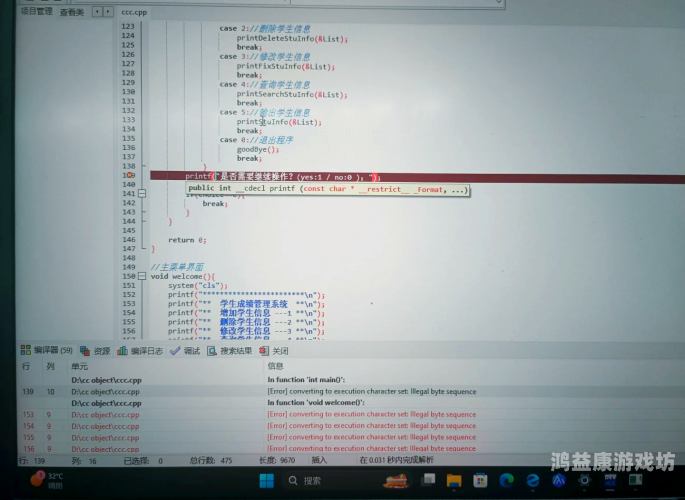Image resolution: width=685 pixels, height=500 pixels.
Task: Open Microsoft Edge from the taskbar
Action: click(x=507, y=481)
